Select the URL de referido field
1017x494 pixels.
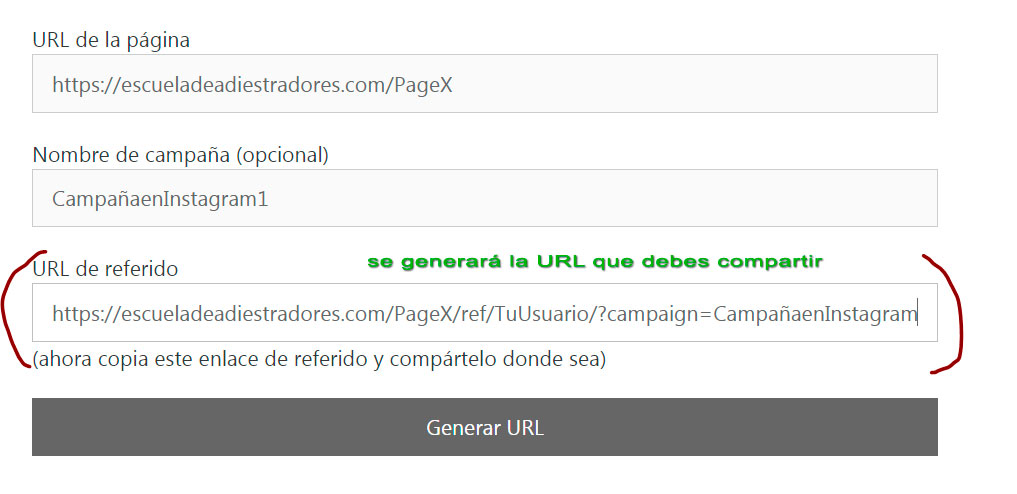click(x=485, y=312)
